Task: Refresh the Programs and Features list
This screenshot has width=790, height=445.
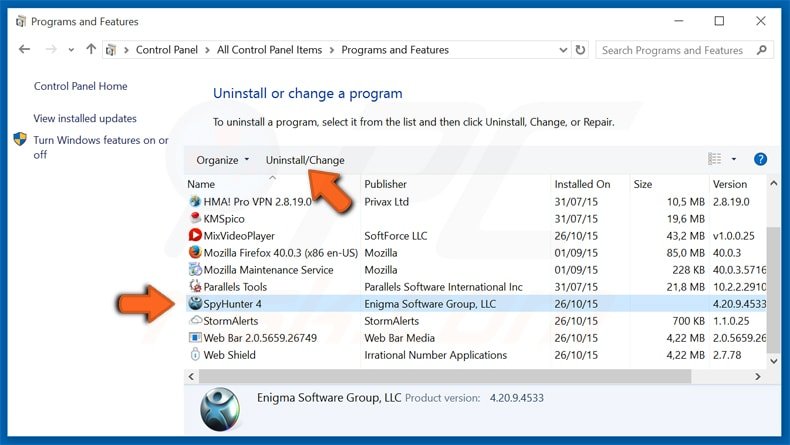Action: (580, 50)
